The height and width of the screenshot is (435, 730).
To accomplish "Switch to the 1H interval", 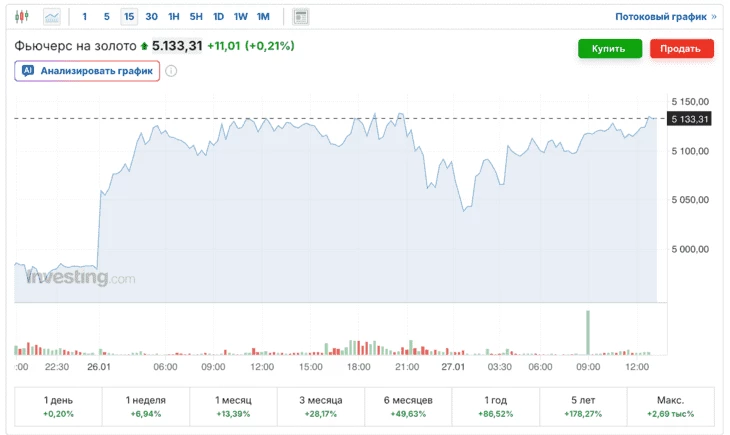I will pos(174,17).
